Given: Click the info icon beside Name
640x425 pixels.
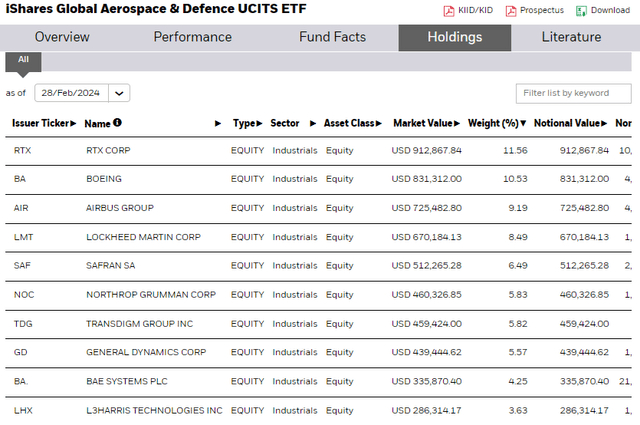Looking at the screenshot, I should click(x=118, y=123).
